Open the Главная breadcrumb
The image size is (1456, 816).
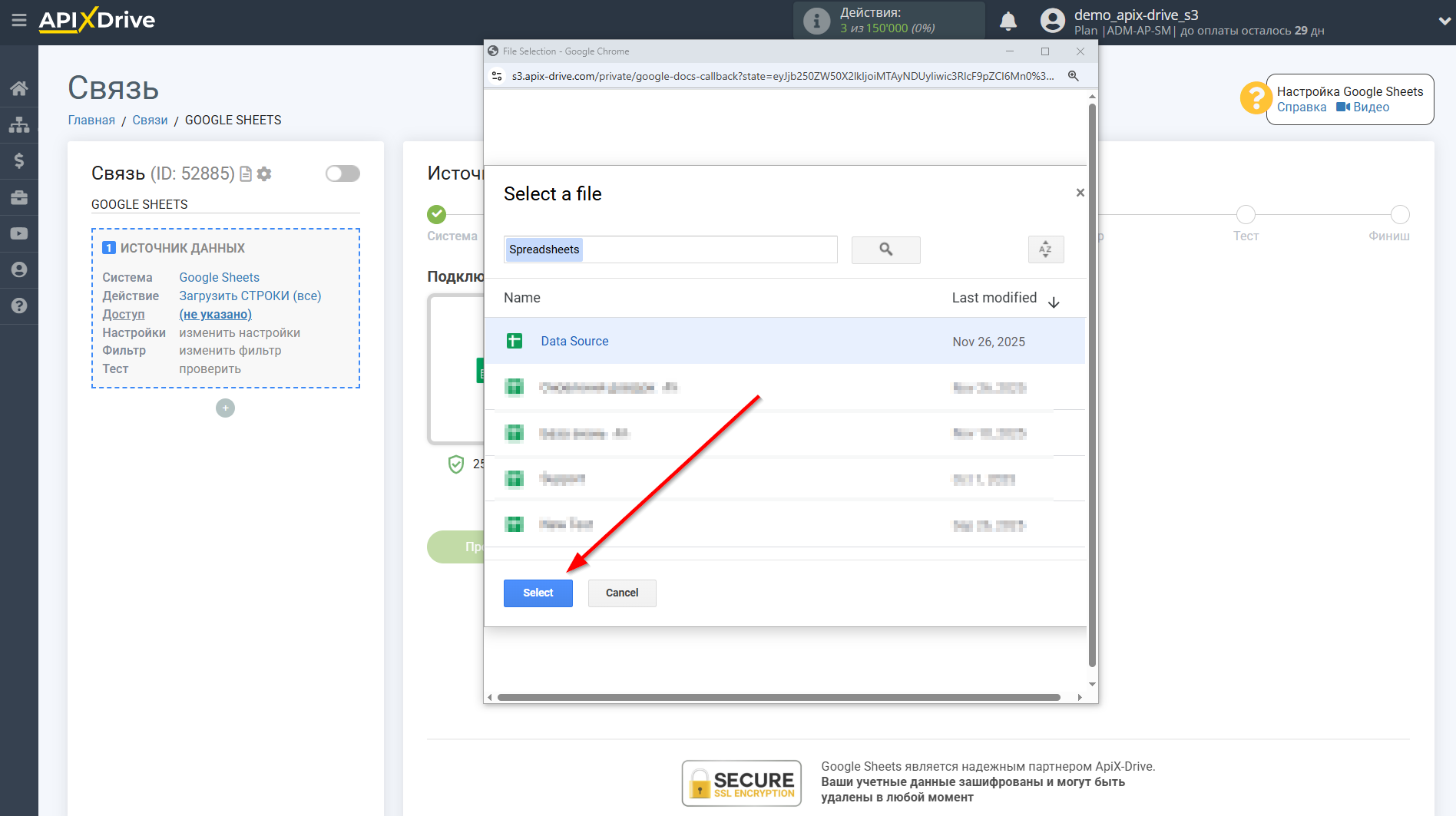[x=91, y=120]
